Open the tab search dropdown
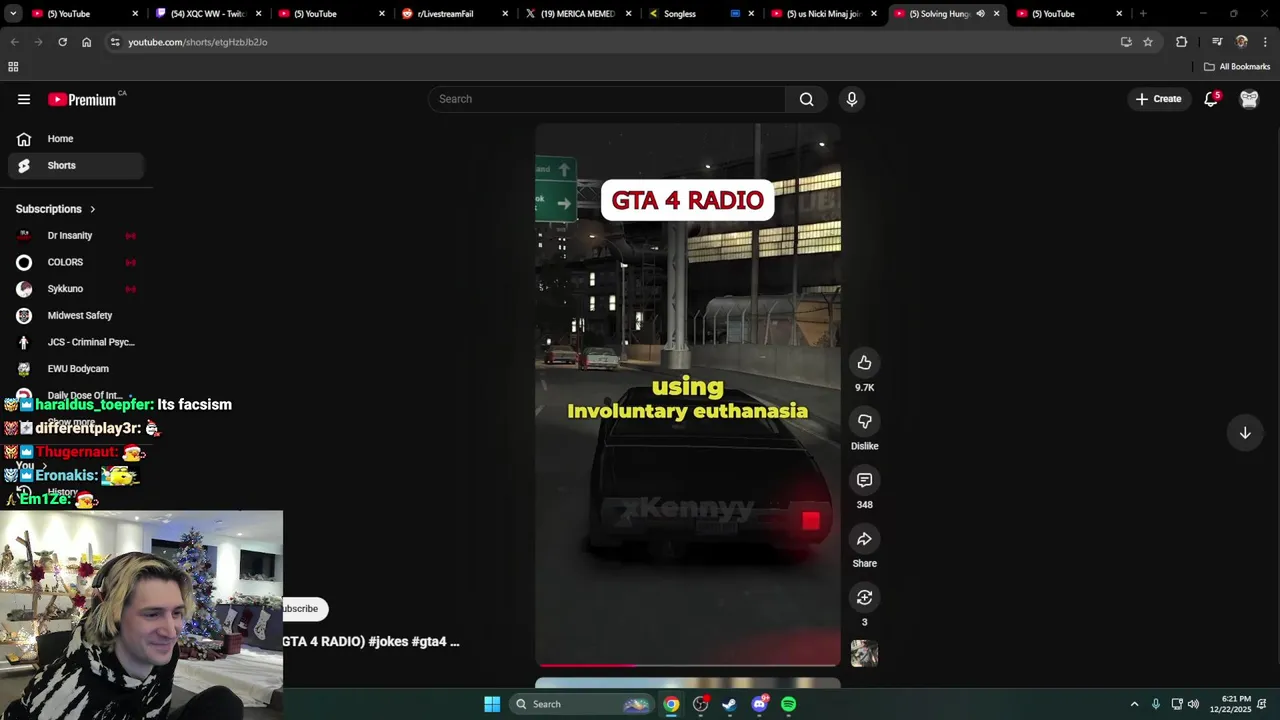The width and height of the screenshot is (1280, 720). tap(14, 14)
